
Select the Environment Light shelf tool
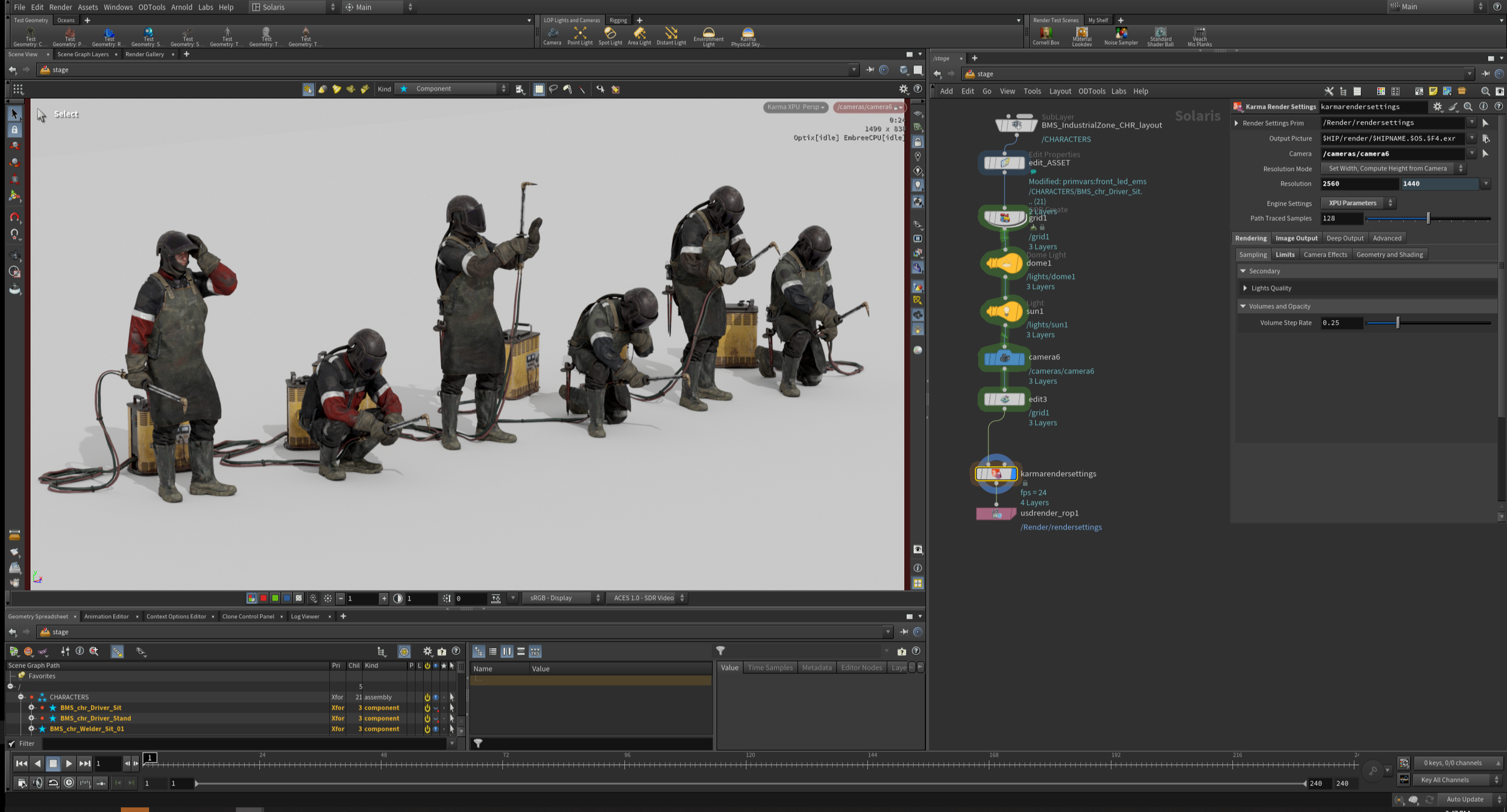click(708, 35)
